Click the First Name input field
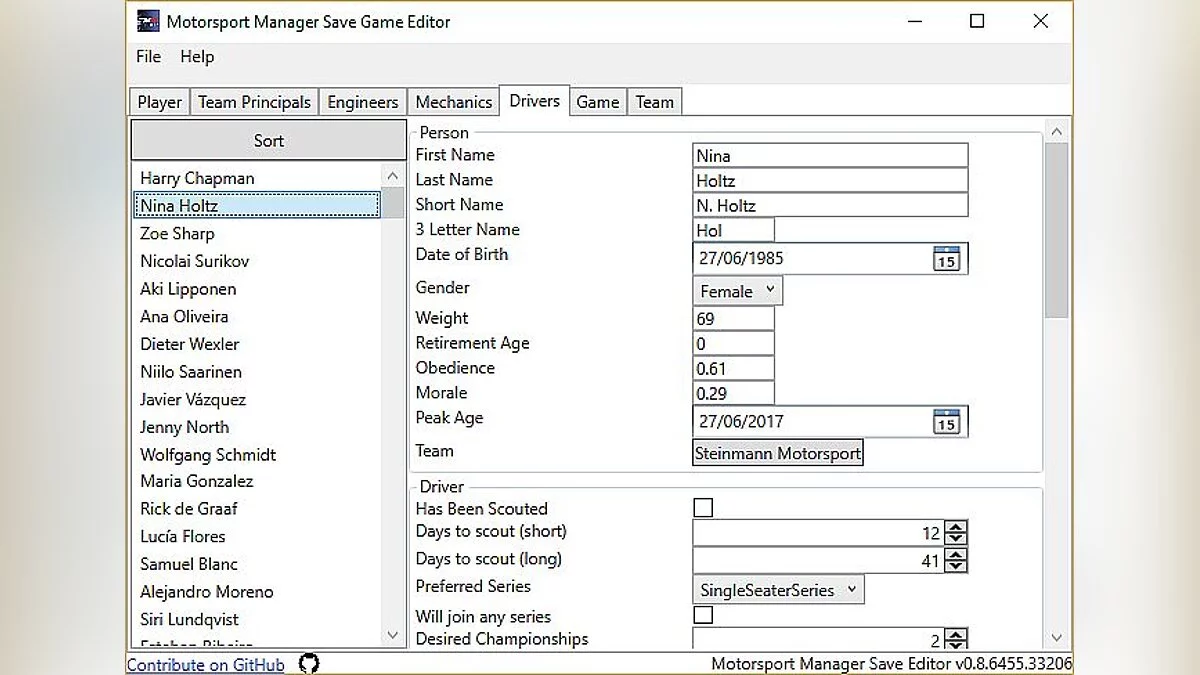1200x675 pixels. [830, 156]
